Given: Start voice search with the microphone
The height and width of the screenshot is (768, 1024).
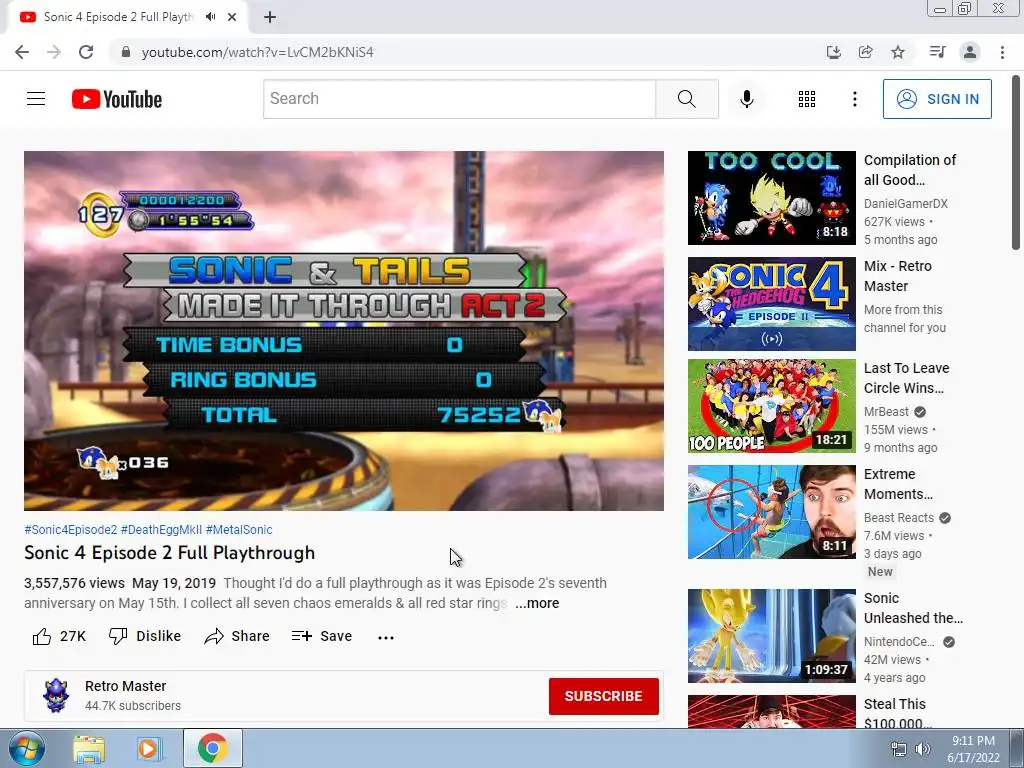Looking at the screenshot, I should tap(746, 99).
